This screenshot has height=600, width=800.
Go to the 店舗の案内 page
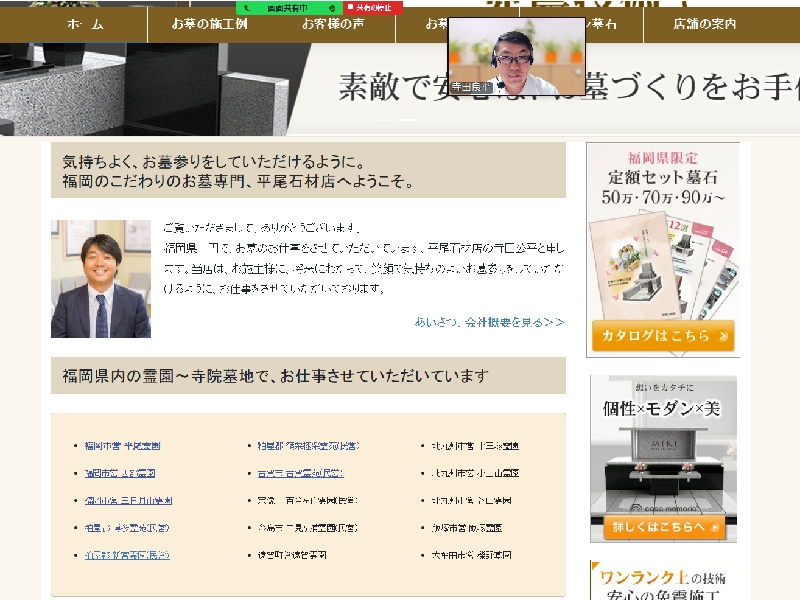pos(704,24)
